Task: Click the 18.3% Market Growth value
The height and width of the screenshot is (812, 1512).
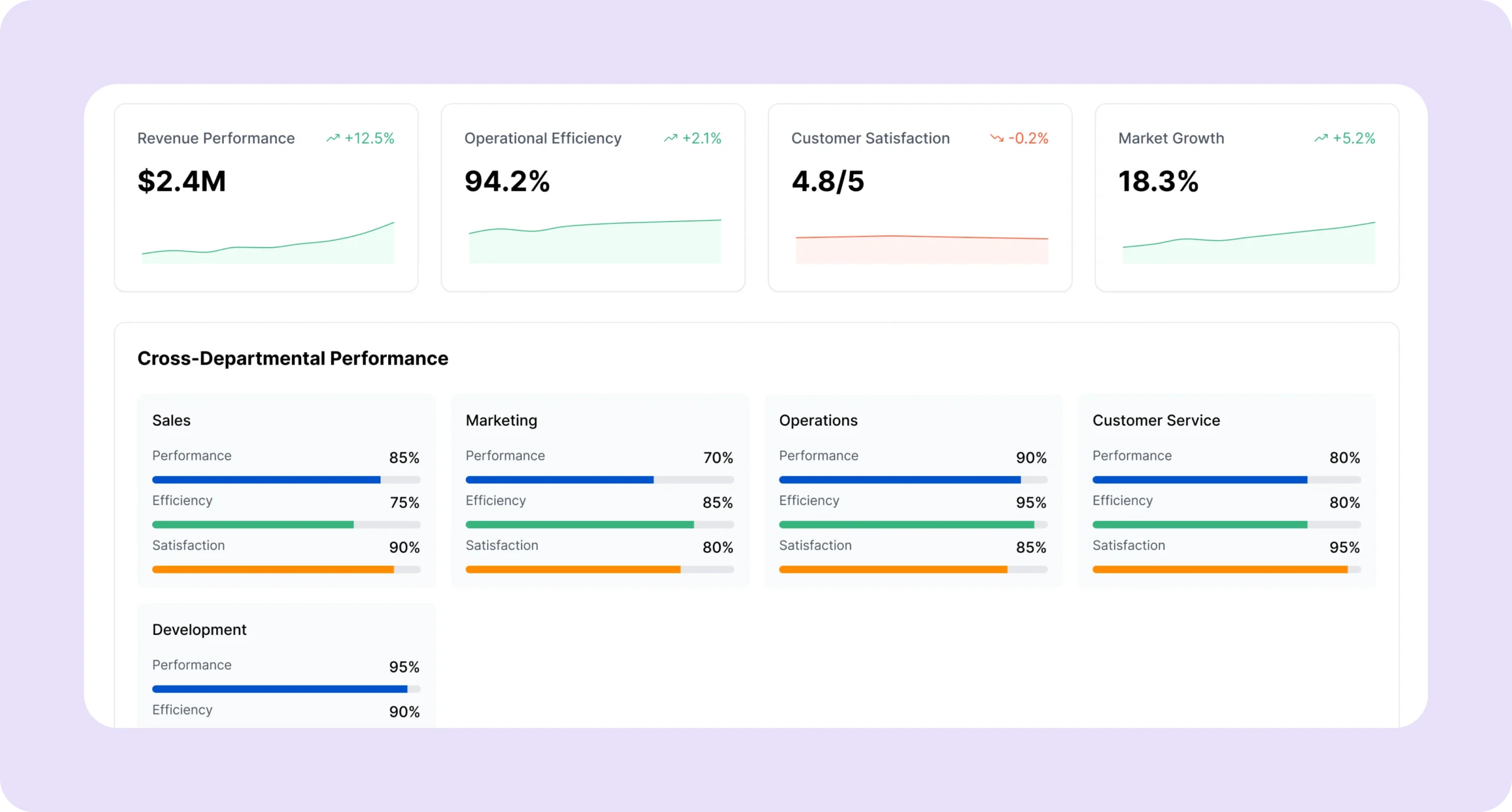Action: point(1158,181)
